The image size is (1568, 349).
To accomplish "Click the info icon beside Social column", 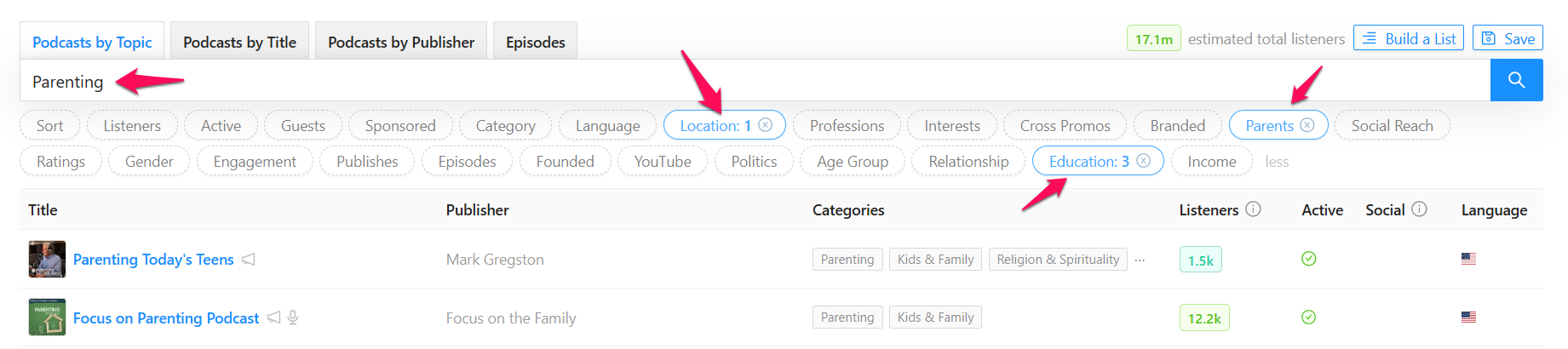I will 1419,209.
